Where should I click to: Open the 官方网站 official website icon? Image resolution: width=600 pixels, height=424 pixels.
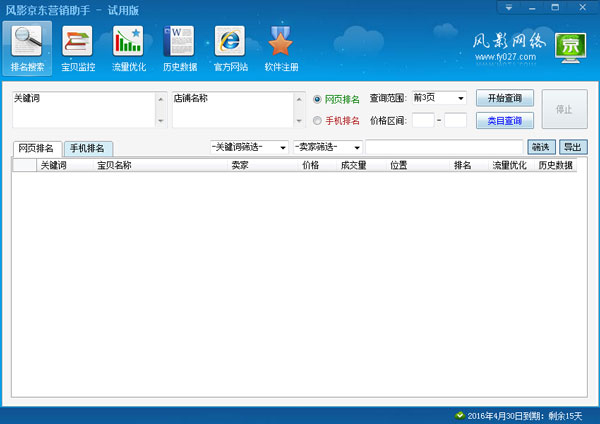(230, 48)
